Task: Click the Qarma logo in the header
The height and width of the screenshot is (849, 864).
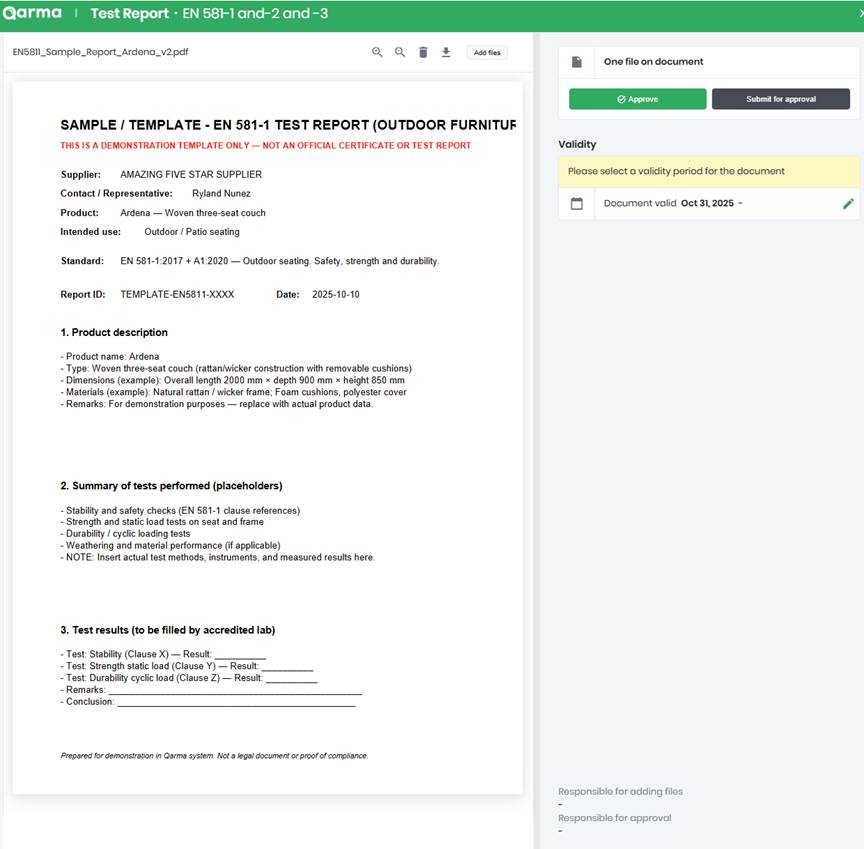Action: [33, 13]
